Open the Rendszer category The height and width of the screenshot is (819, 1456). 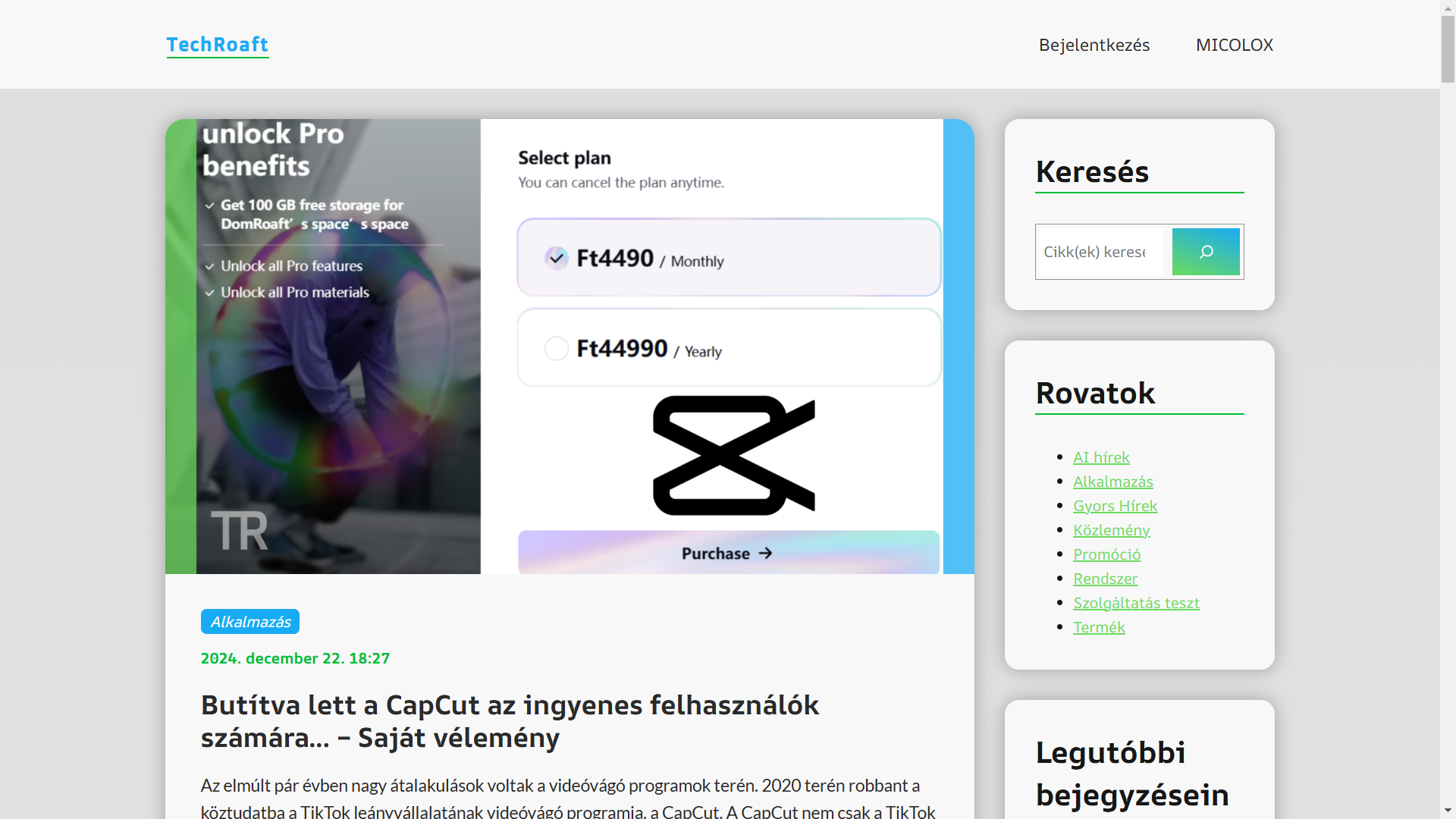(x=1106, y=579)
